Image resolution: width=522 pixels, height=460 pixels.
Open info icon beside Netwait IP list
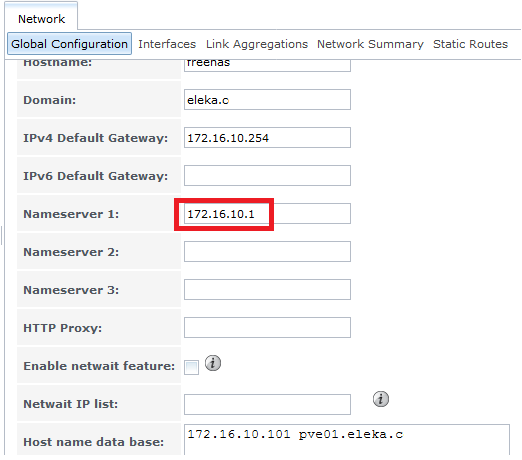(381, 399)
